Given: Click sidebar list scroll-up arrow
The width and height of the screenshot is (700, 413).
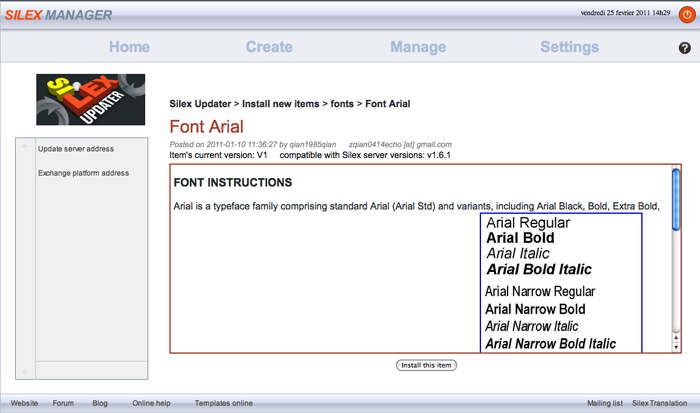Looking at the screenshot, I should pos(25,146).
